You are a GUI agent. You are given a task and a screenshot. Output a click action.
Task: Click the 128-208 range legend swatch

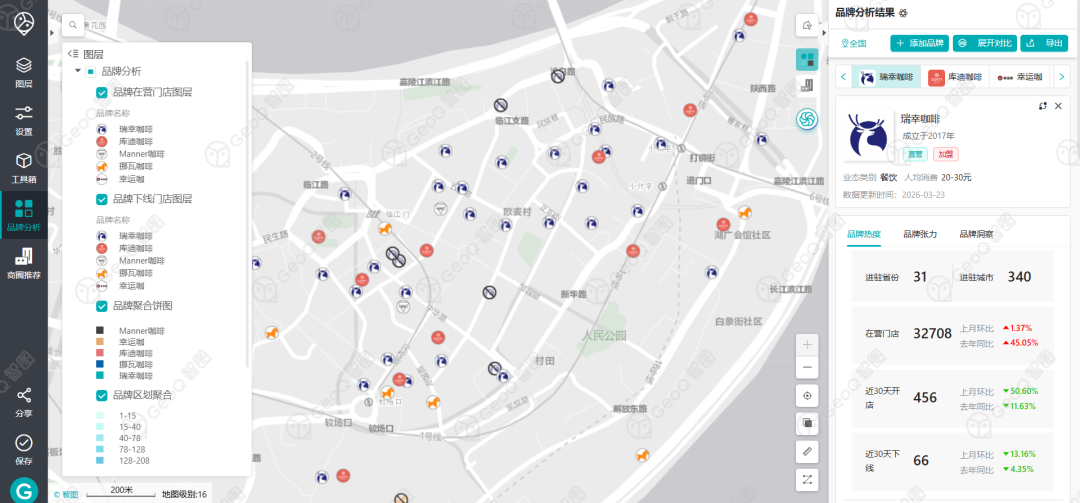pos(101,460)
